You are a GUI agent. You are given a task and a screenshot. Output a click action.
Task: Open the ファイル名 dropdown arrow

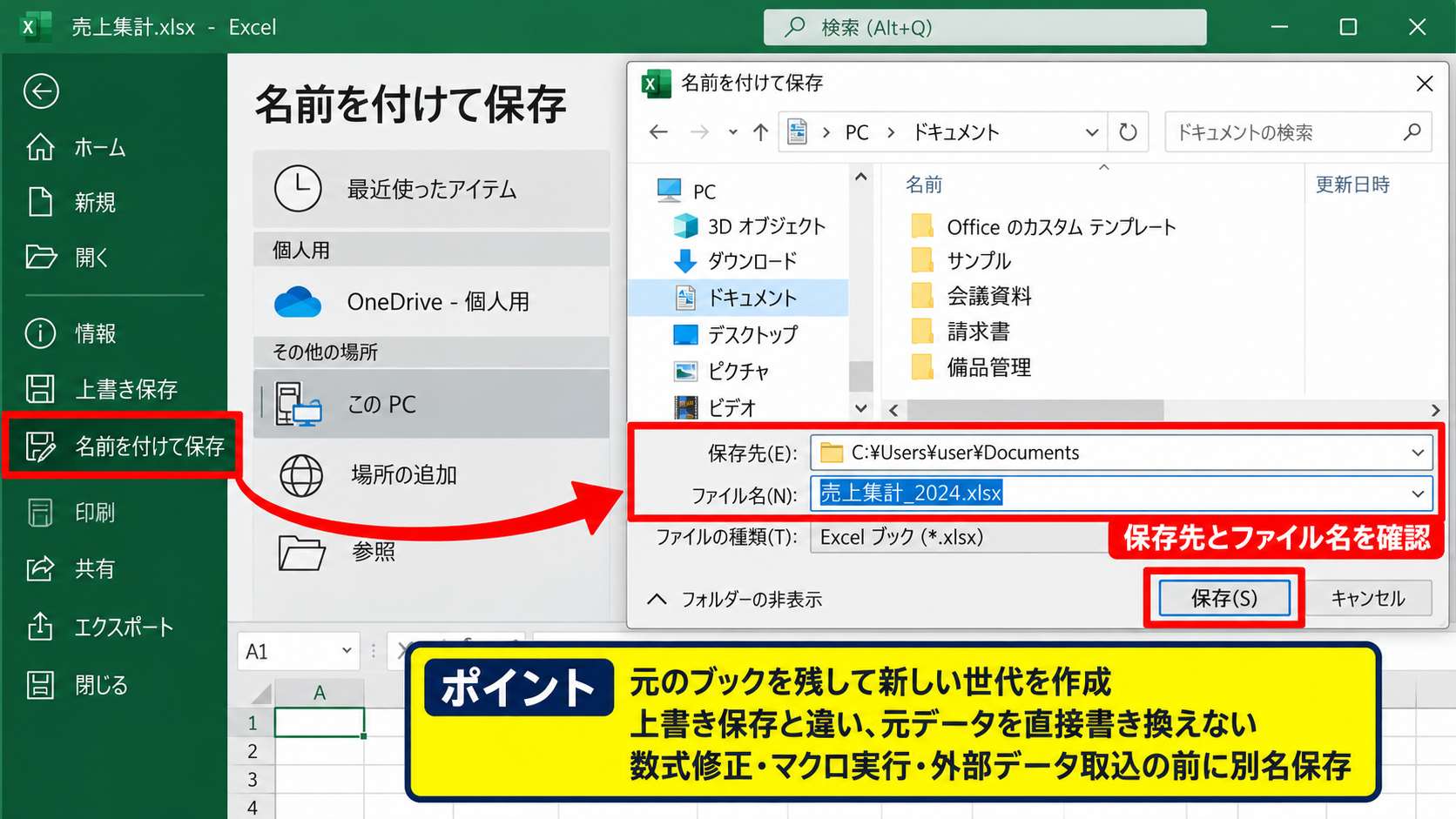point(1418,493)
